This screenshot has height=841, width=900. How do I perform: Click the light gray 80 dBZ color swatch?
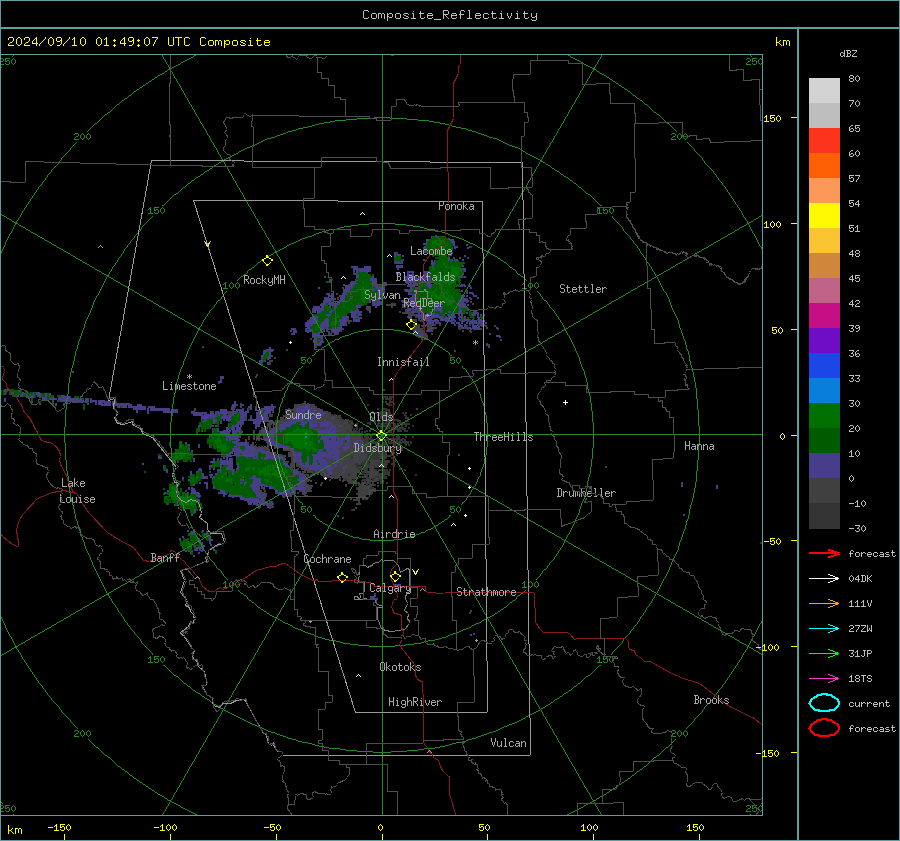pyautogui.click(x=824, y=90)
